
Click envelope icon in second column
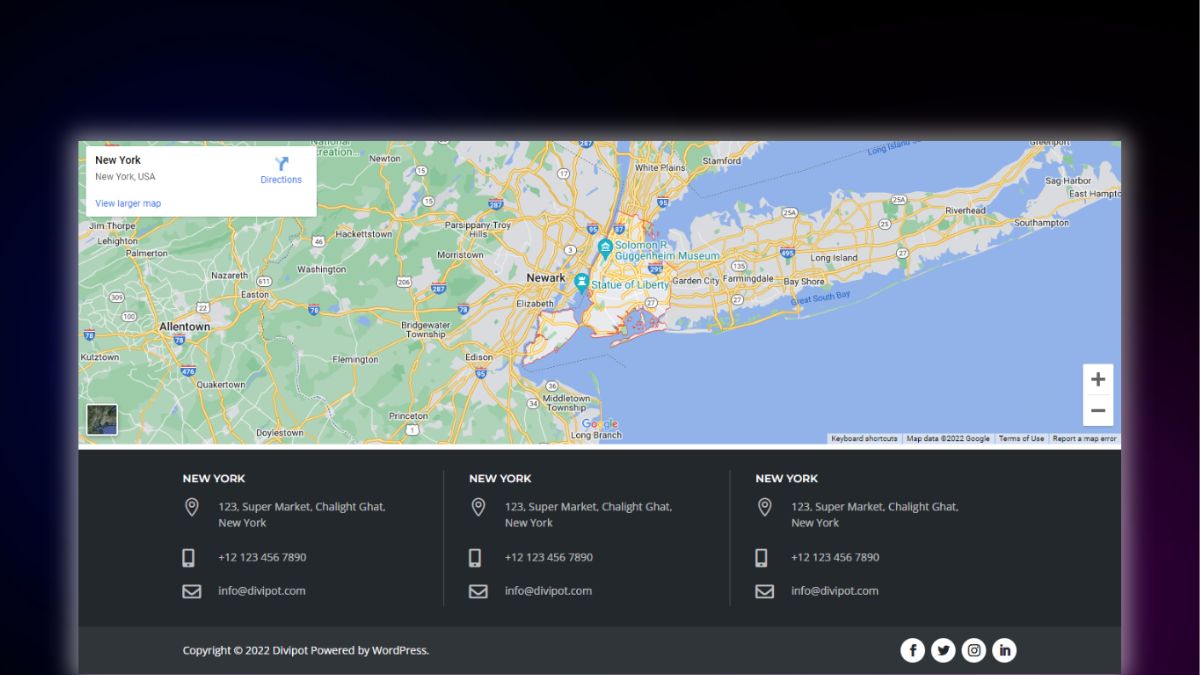478,591
